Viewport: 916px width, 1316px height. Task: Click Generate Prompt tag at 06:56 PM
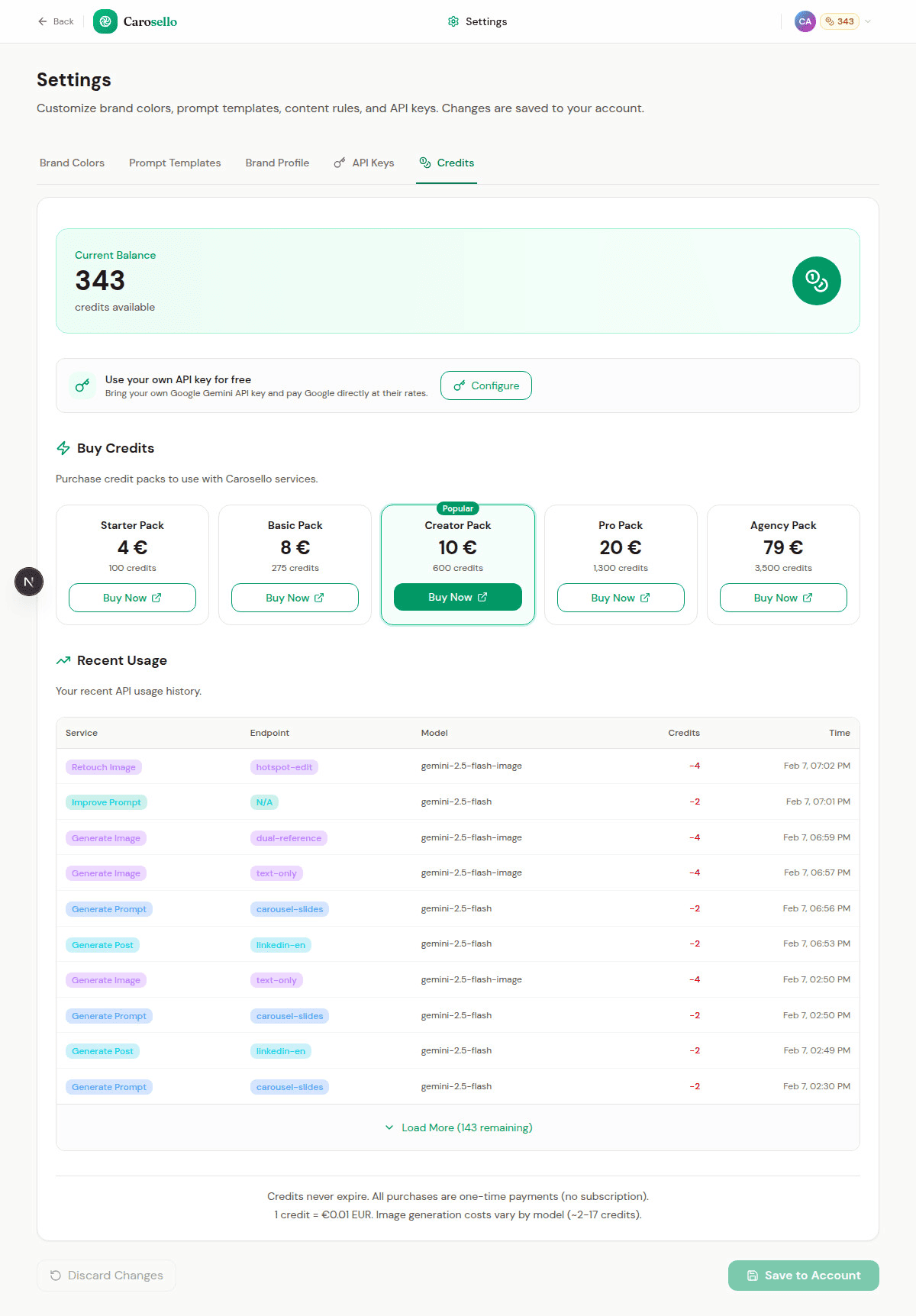click(109, 909)
